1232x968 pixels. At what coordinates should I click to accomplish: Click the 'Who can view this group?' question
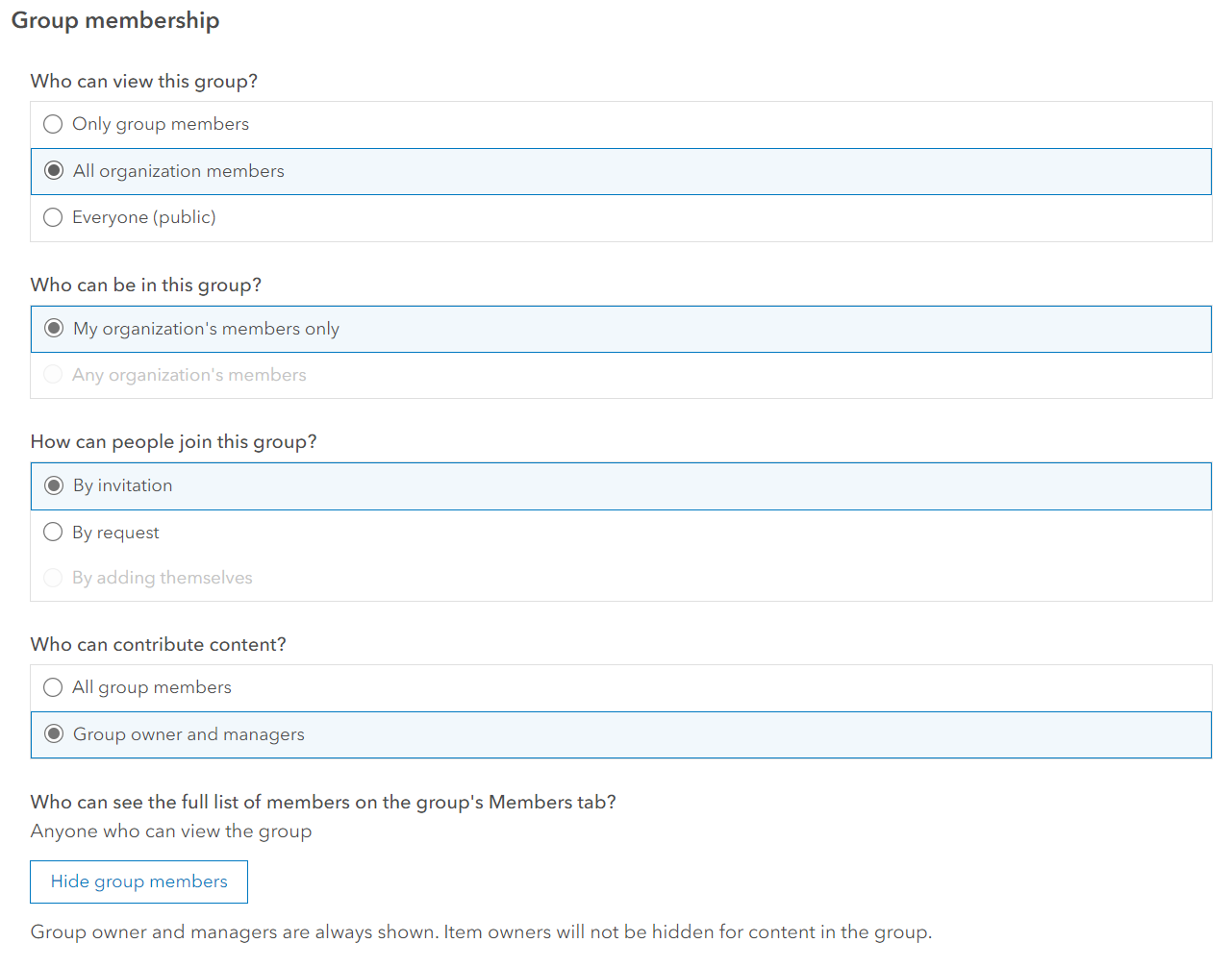coord(144,81)
